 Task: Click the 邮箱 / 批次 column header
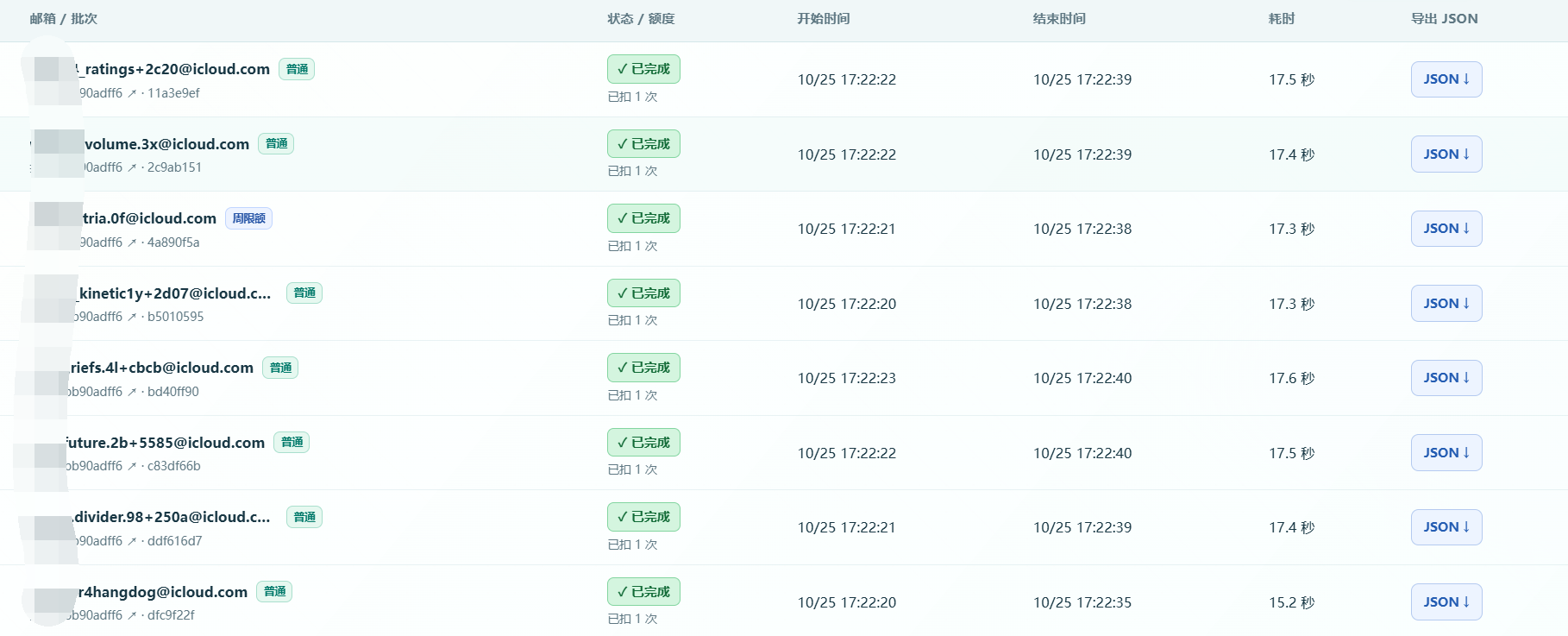click(64, 19)
